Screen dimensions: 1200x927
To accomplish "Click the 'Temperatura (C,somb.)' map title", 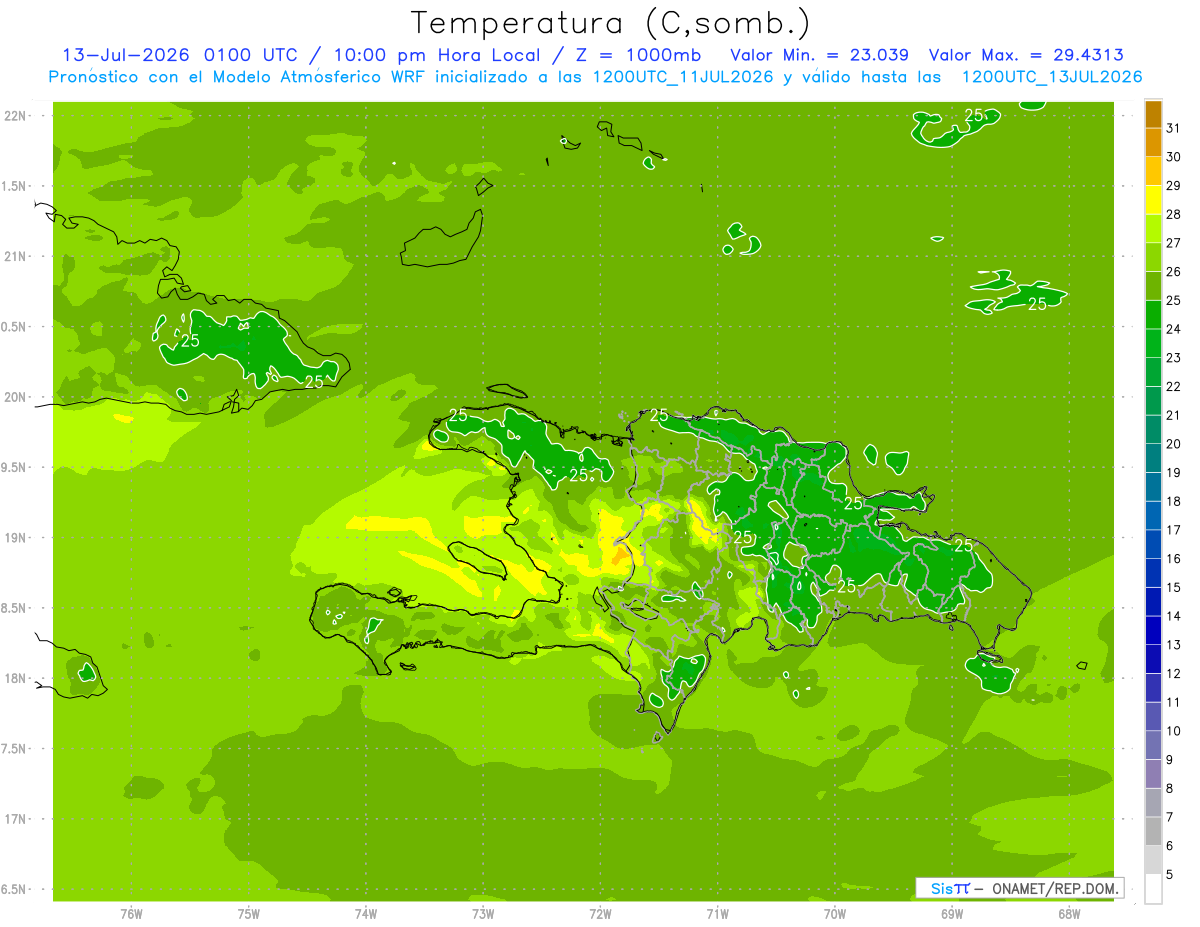I will click(x=610, y=22).
